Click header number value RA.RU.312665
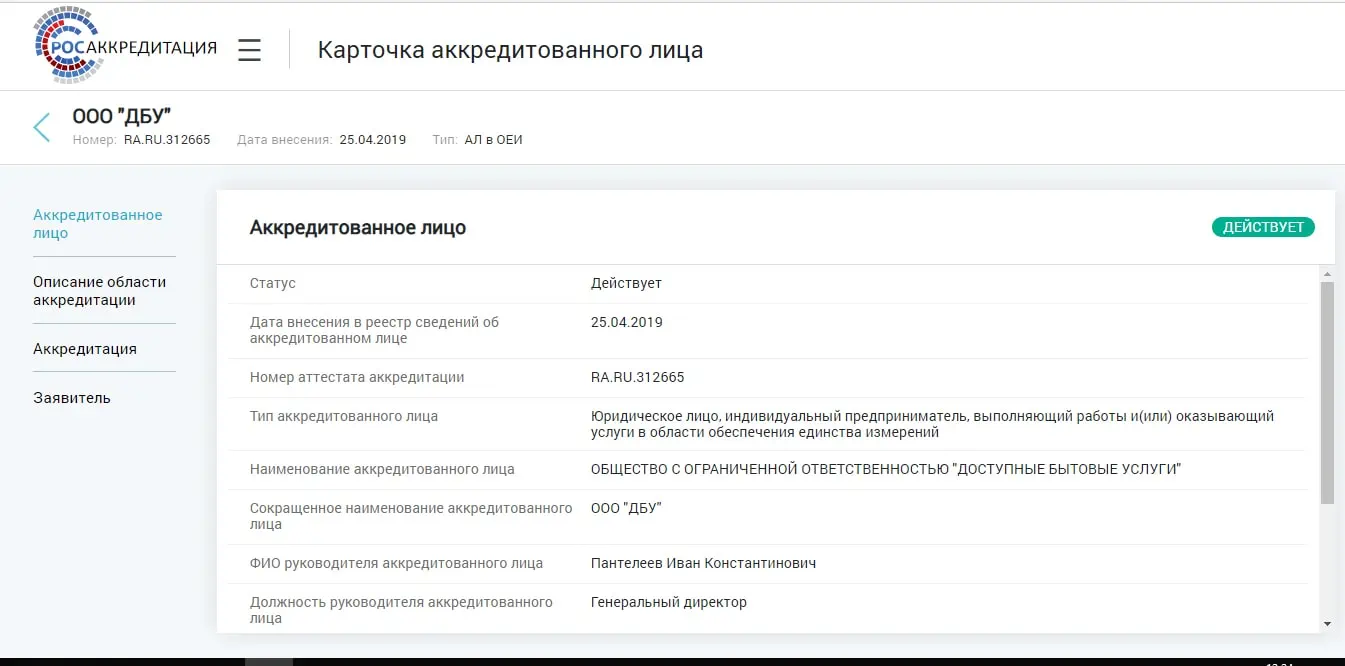 click(167, 140)
